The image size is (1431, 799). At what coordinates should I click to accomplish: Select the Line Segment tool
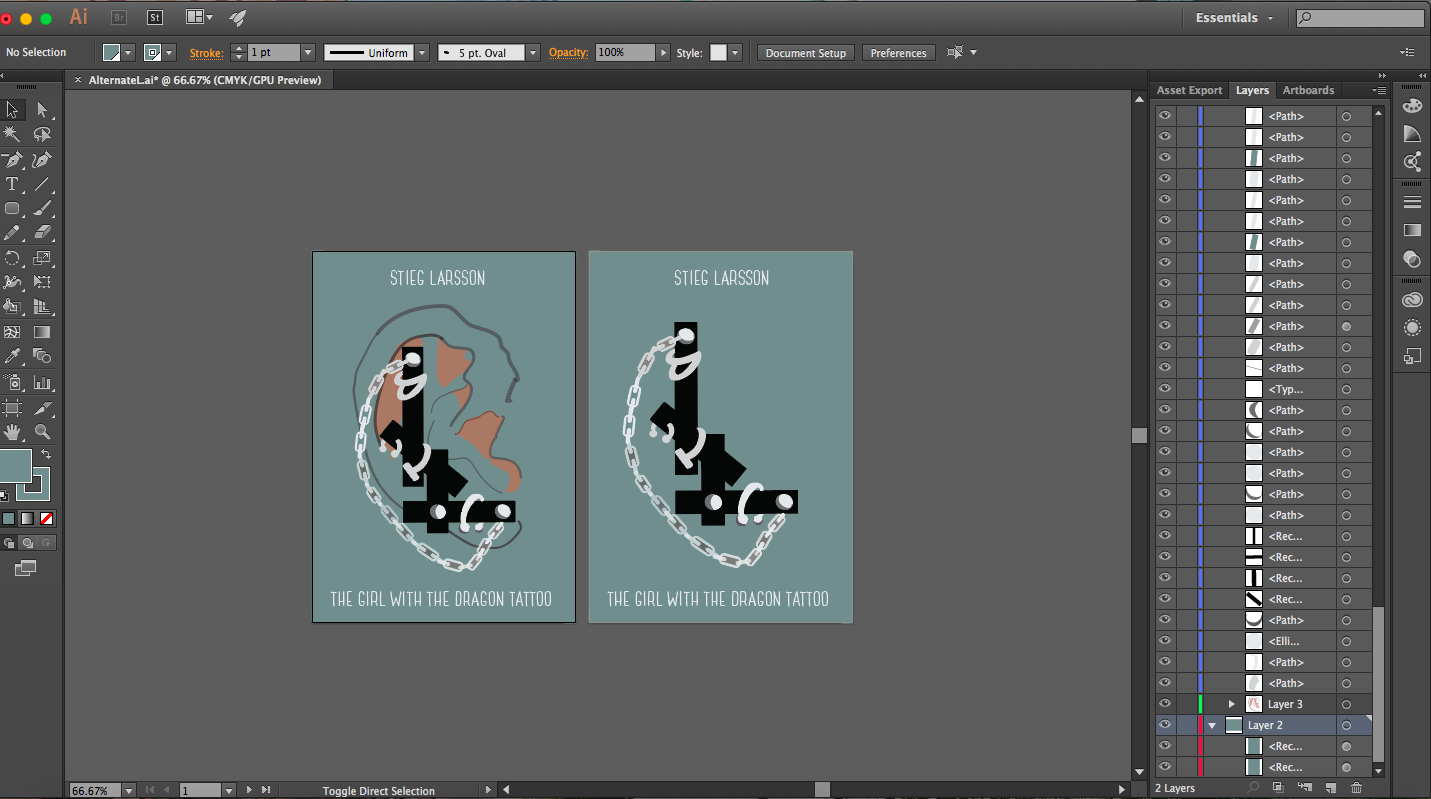pyautogui.click(x=42, y=184)
